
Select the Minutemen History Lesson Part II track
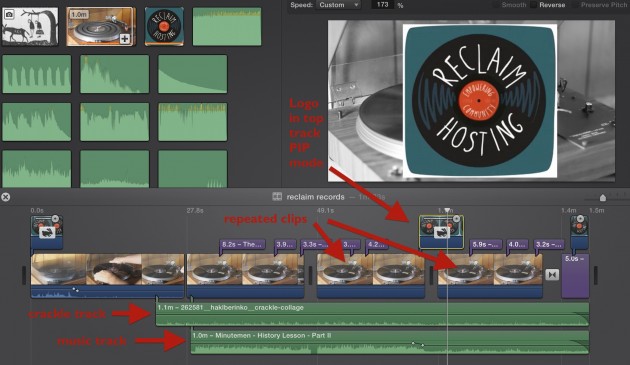[x=390, y=342]
